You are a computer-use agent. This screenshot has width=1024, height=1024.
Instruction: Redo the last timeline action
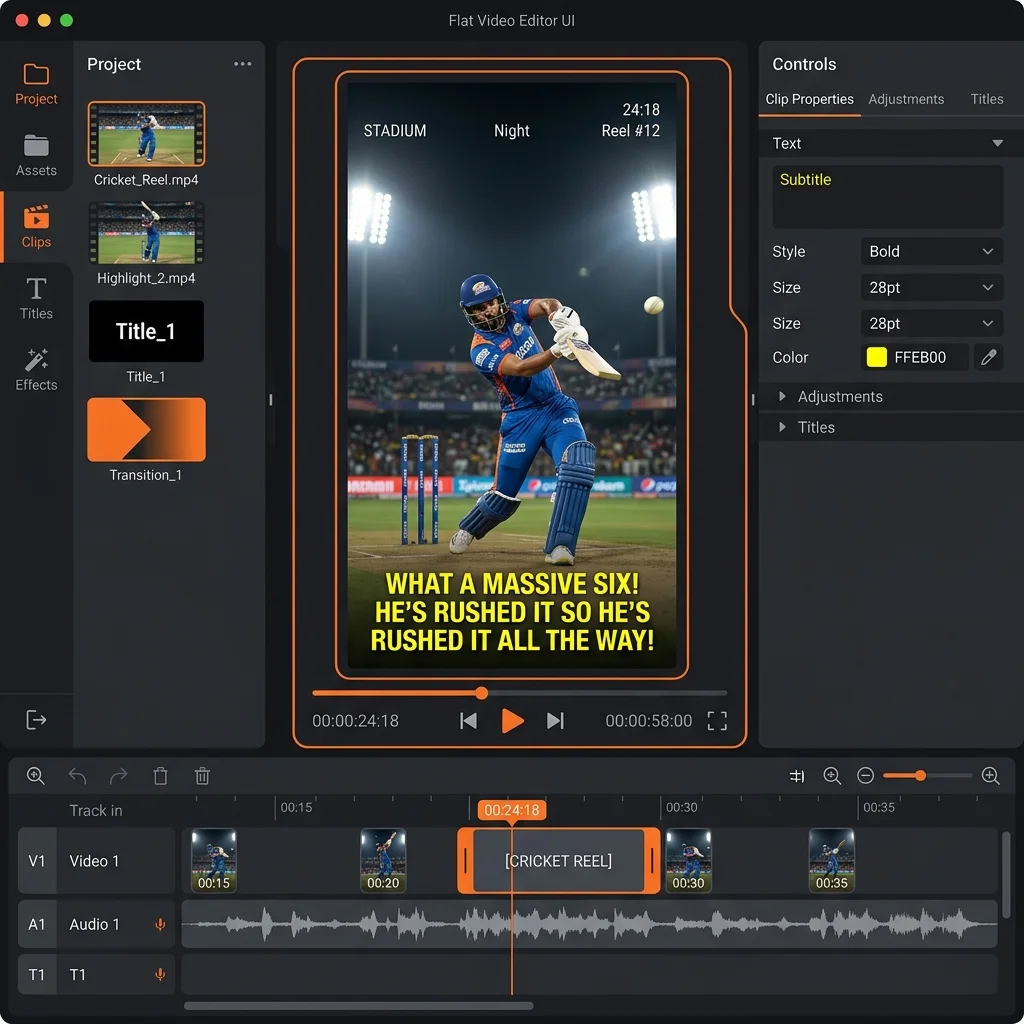point(118,776)
